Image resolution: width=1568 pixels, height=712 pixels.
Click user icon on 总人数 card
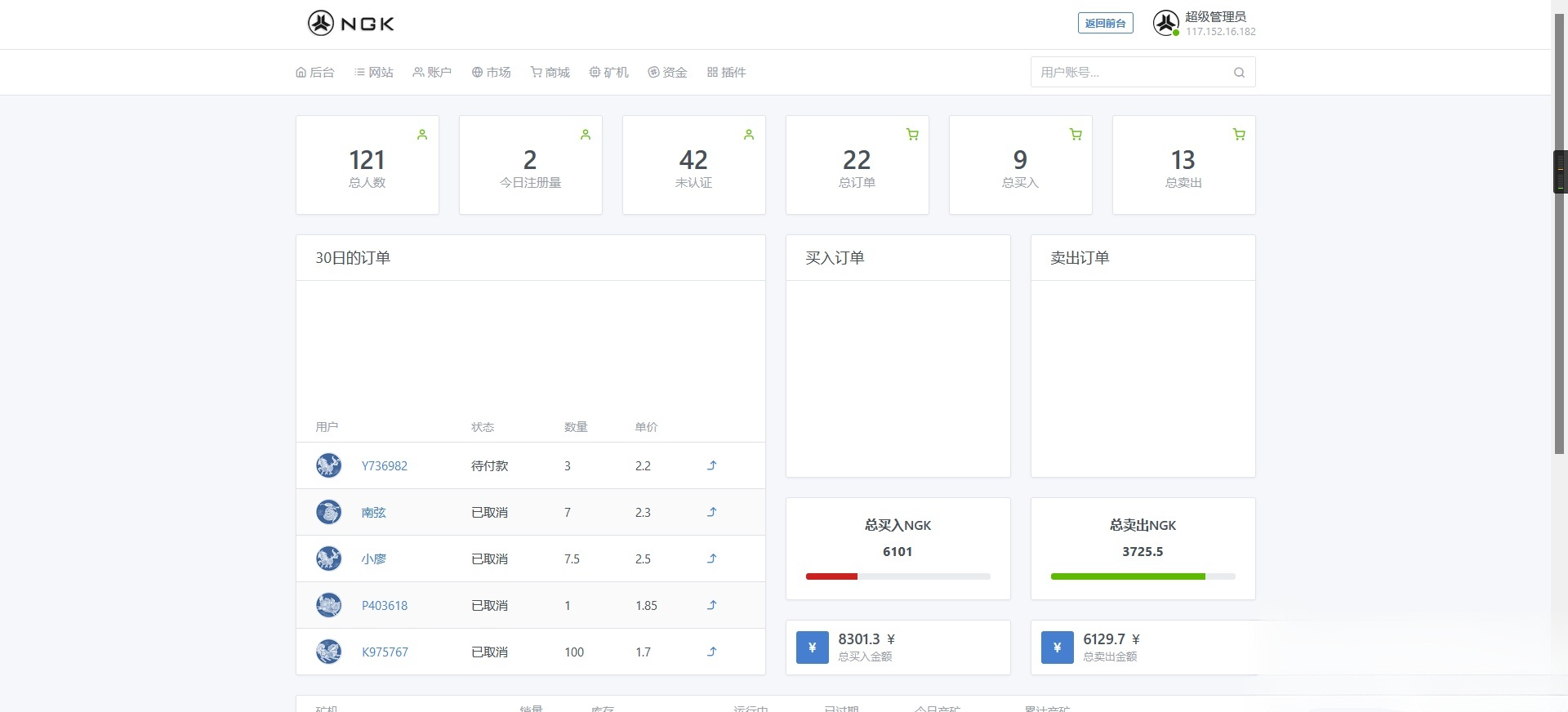422,135
